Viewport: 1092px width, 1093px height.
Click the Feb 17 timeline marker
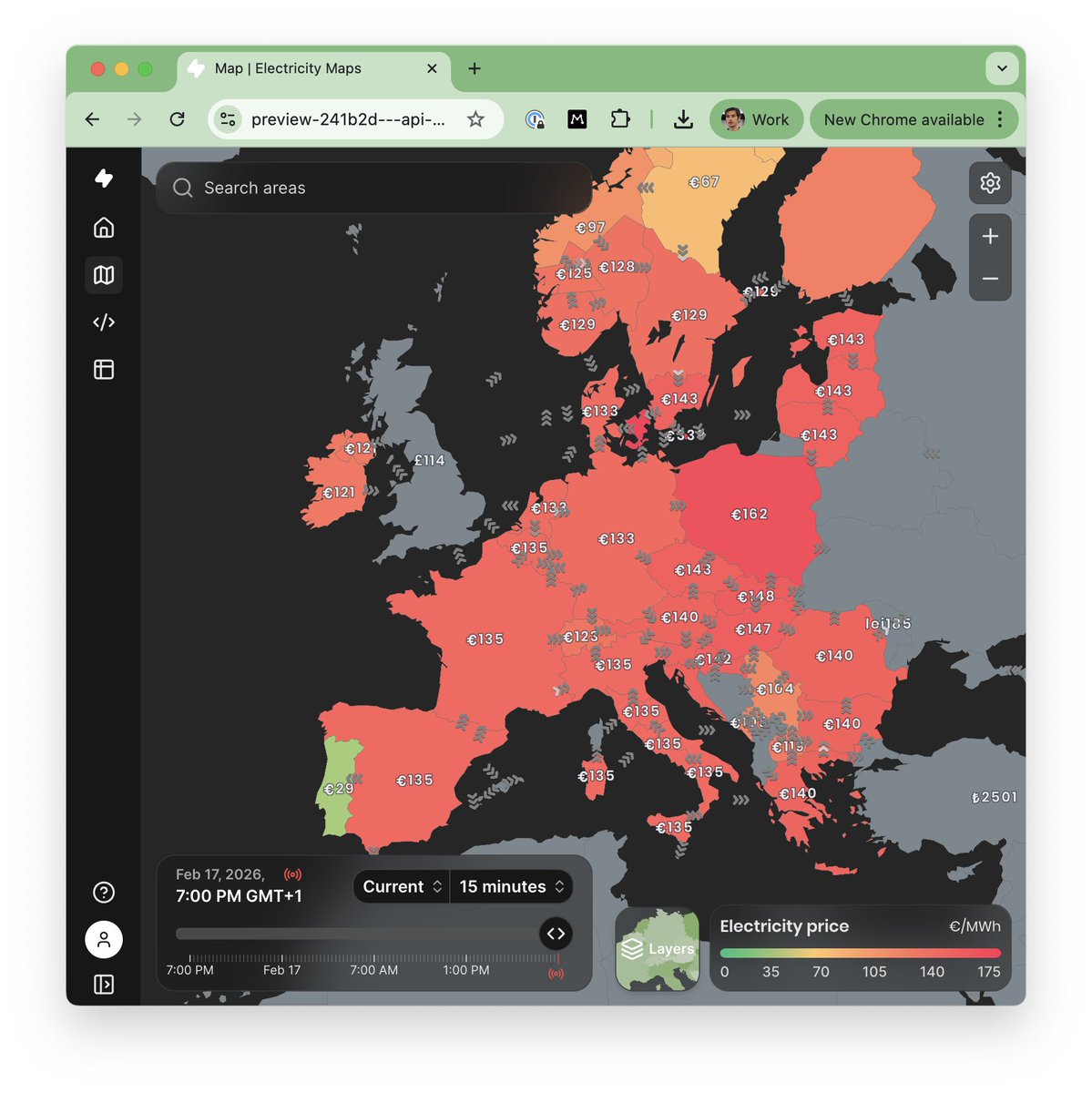(x=281, y=970)
